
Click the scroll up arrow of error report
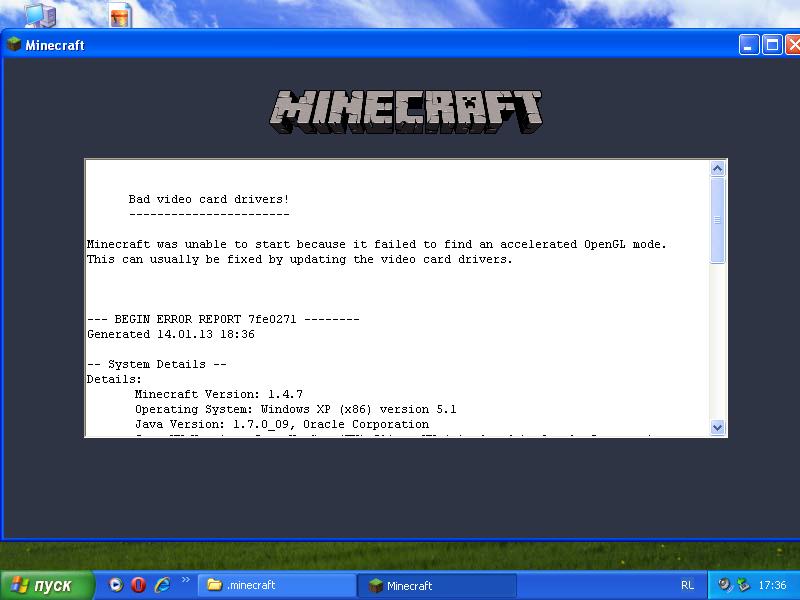pyautogui.click(x=717, y=168)
